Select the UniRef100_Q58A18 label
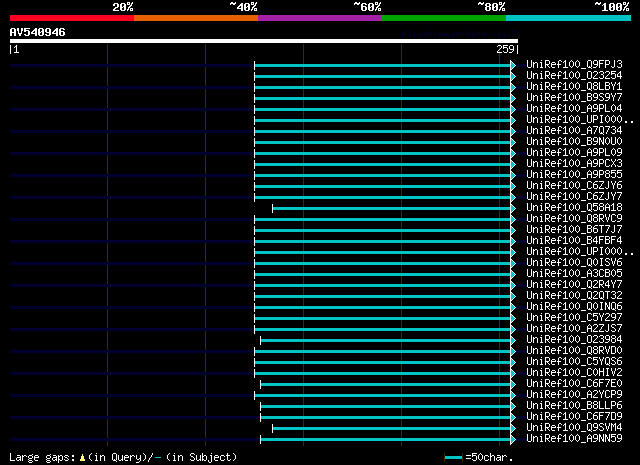640x465 pixels. click(x=574, y=208)
